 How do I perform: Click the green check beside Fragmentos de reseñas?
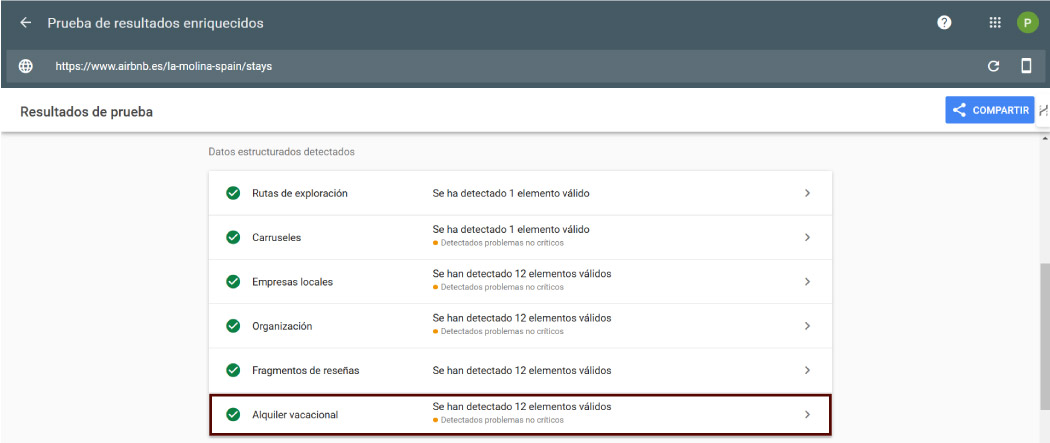click(233, 370)
